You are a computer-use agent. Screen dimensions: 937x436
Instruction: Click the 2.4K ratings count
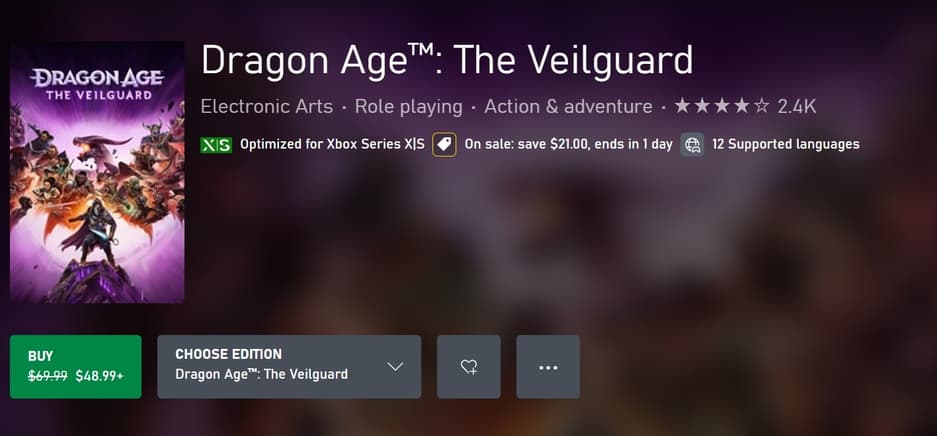pos(797,106)
